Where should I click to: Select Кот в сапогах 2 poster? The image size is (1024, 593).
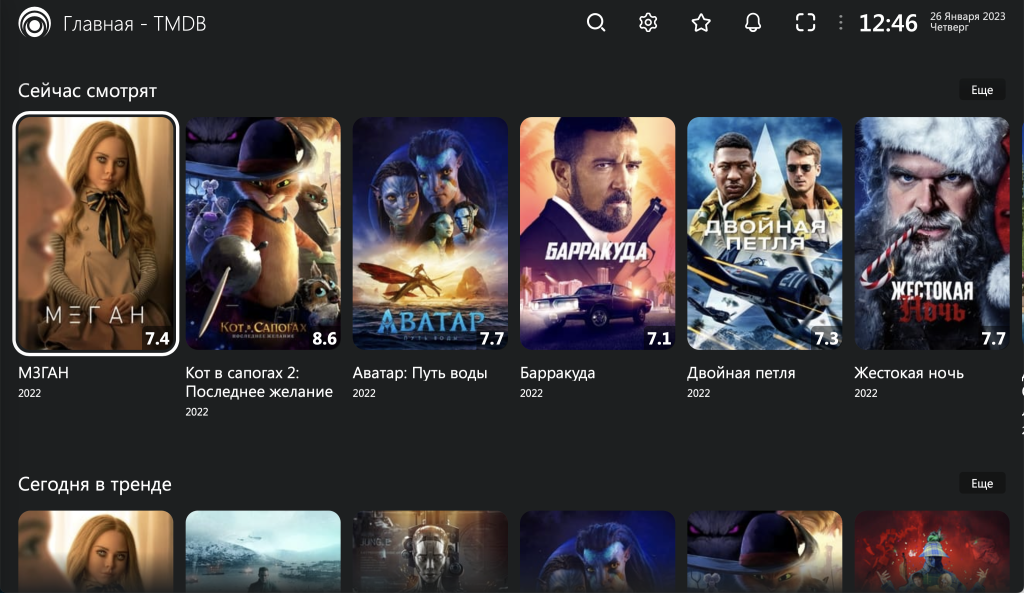click(x=263, y=233)
